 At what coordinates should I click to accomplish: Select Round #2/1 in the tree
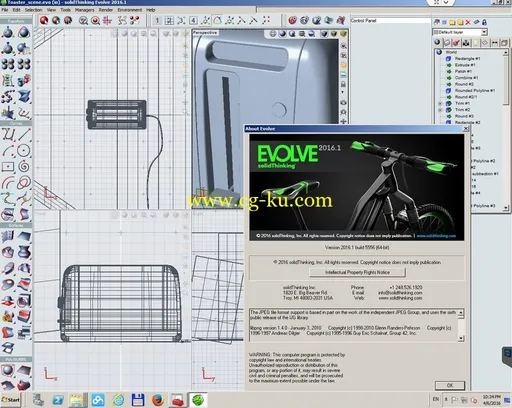click(x=466, y=97)
